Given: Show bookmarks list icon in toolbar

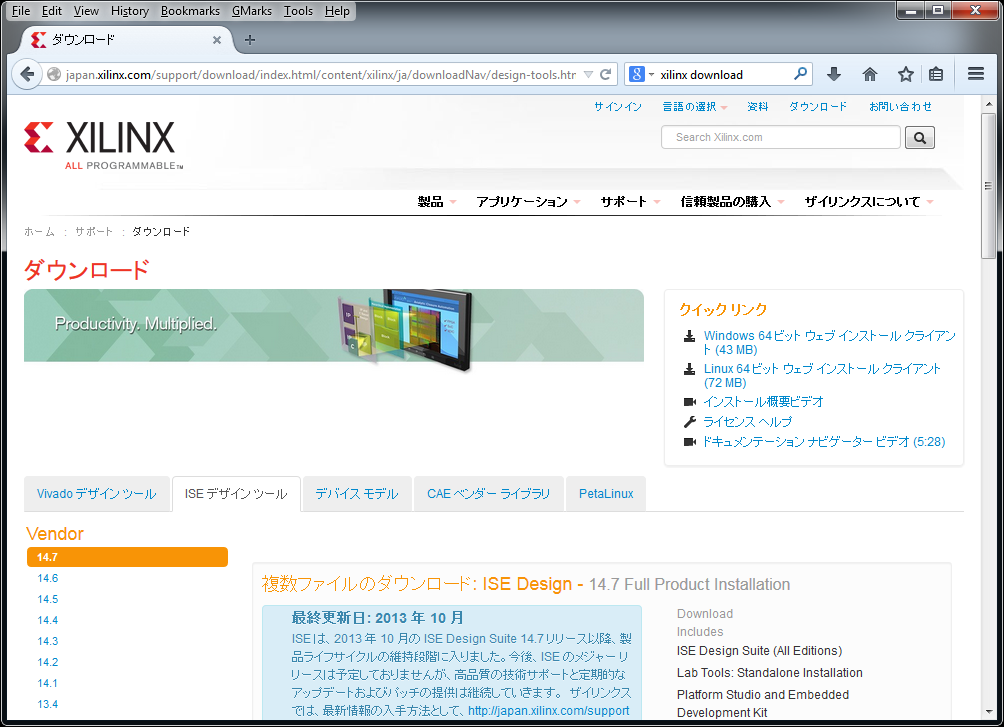Looking at the screenshot, I should pos(935,74).
